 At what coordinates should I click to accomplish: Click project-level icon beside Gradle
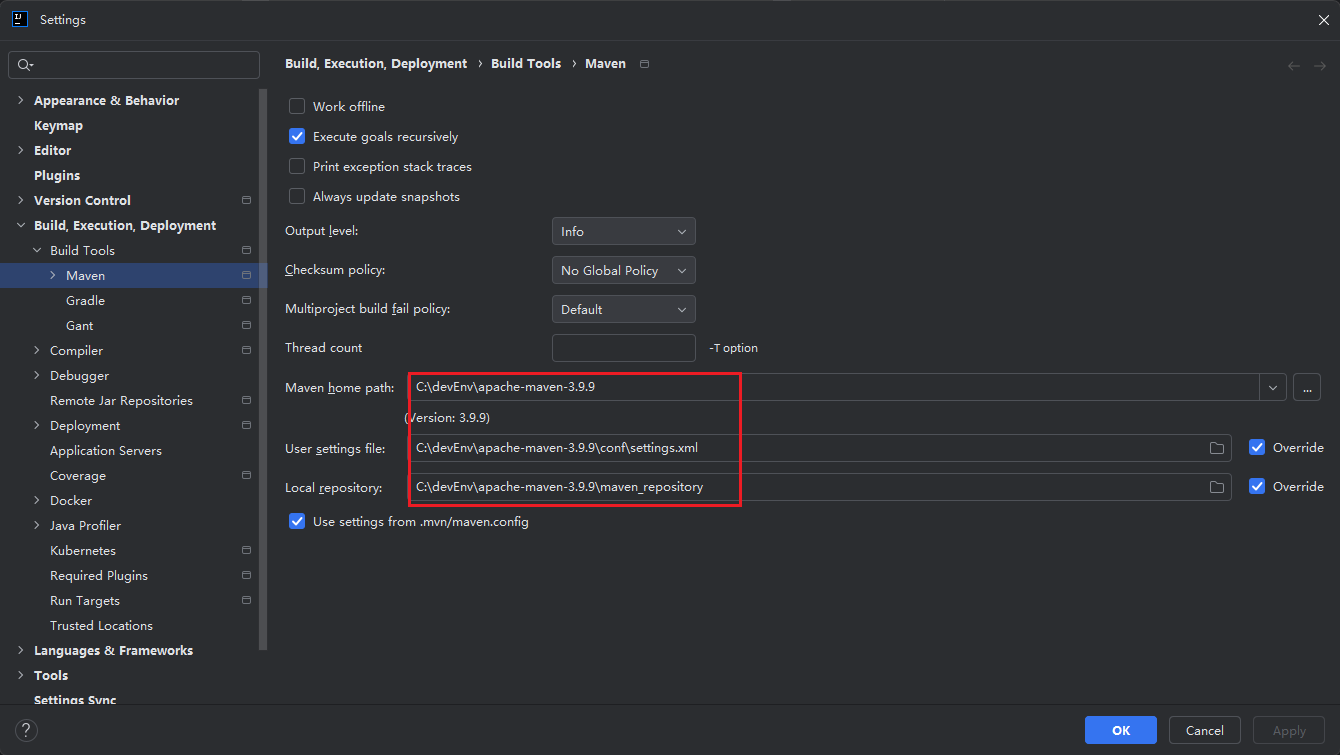point(246,301)
